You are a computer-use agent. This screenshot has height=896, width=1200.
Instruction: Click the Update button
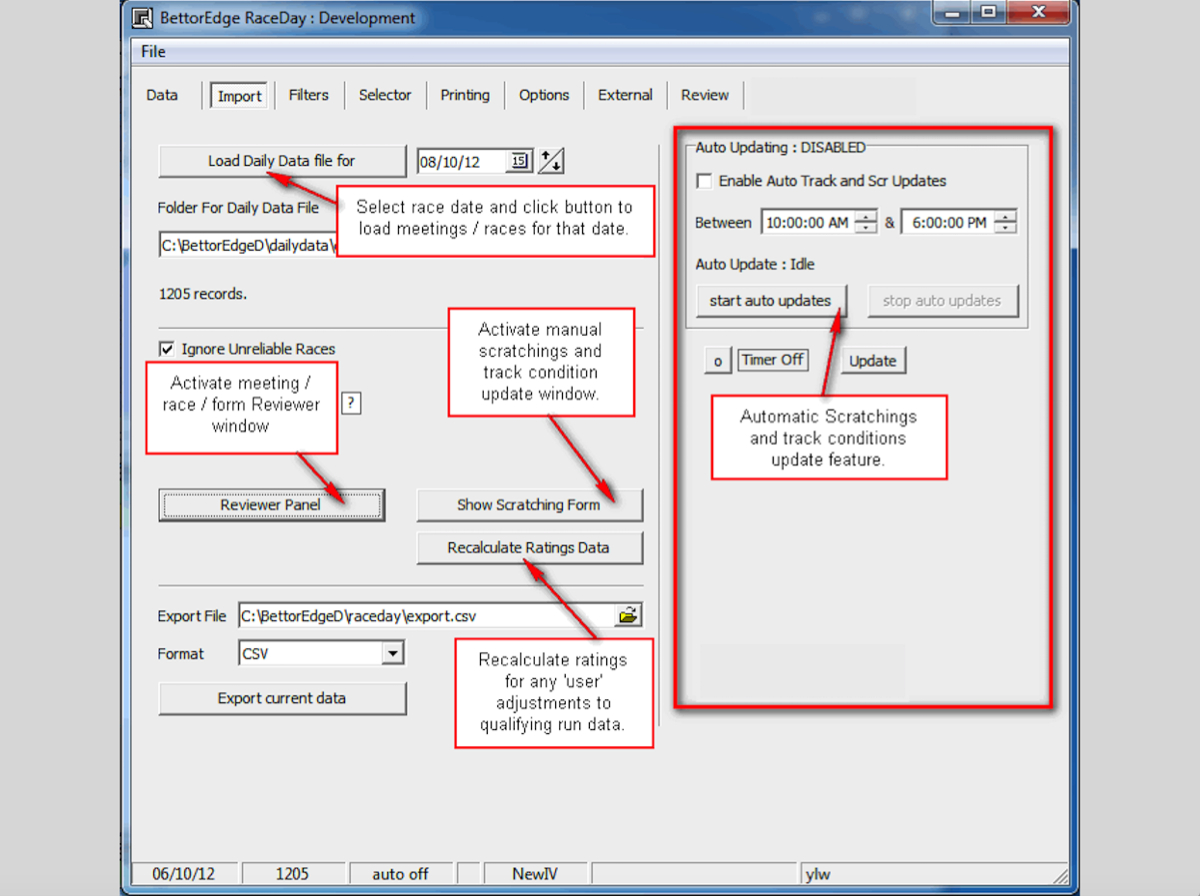pos(873,361)
